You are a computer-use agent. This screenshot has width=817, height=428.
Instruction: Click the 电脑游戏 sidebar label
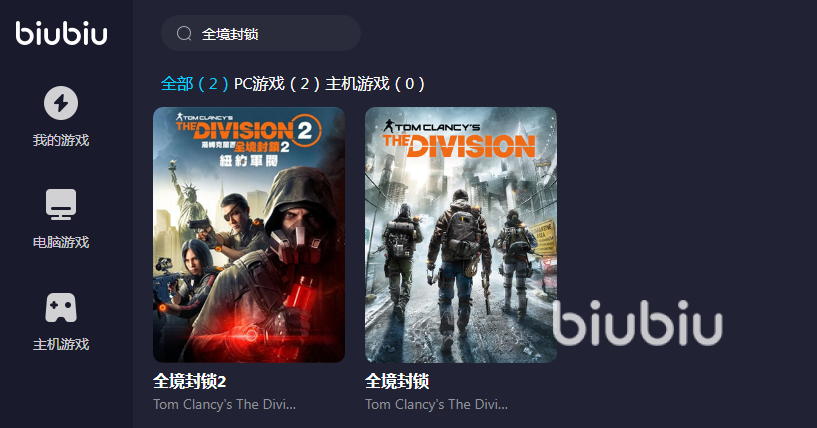pos(61,242)
